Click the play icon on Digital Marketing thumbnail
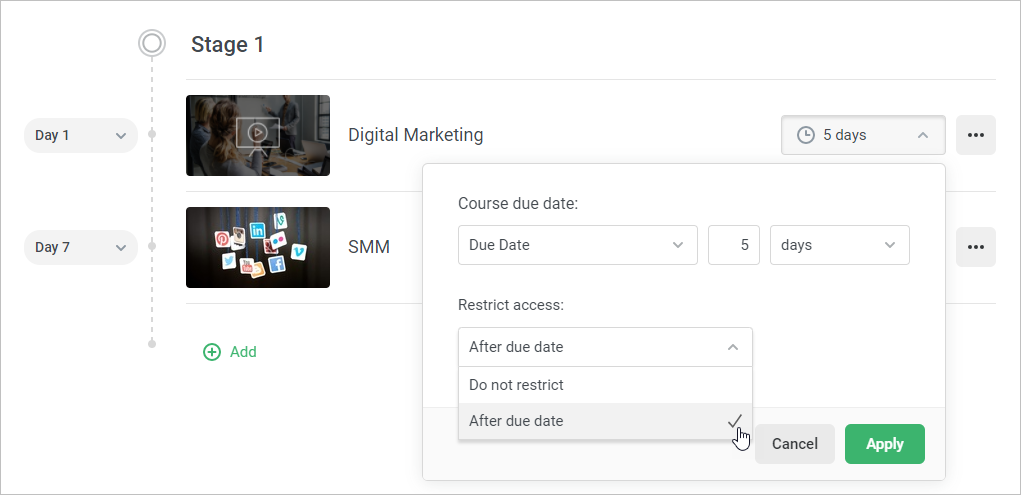Viewport: 1021px width, 495px height. [258, 134]
